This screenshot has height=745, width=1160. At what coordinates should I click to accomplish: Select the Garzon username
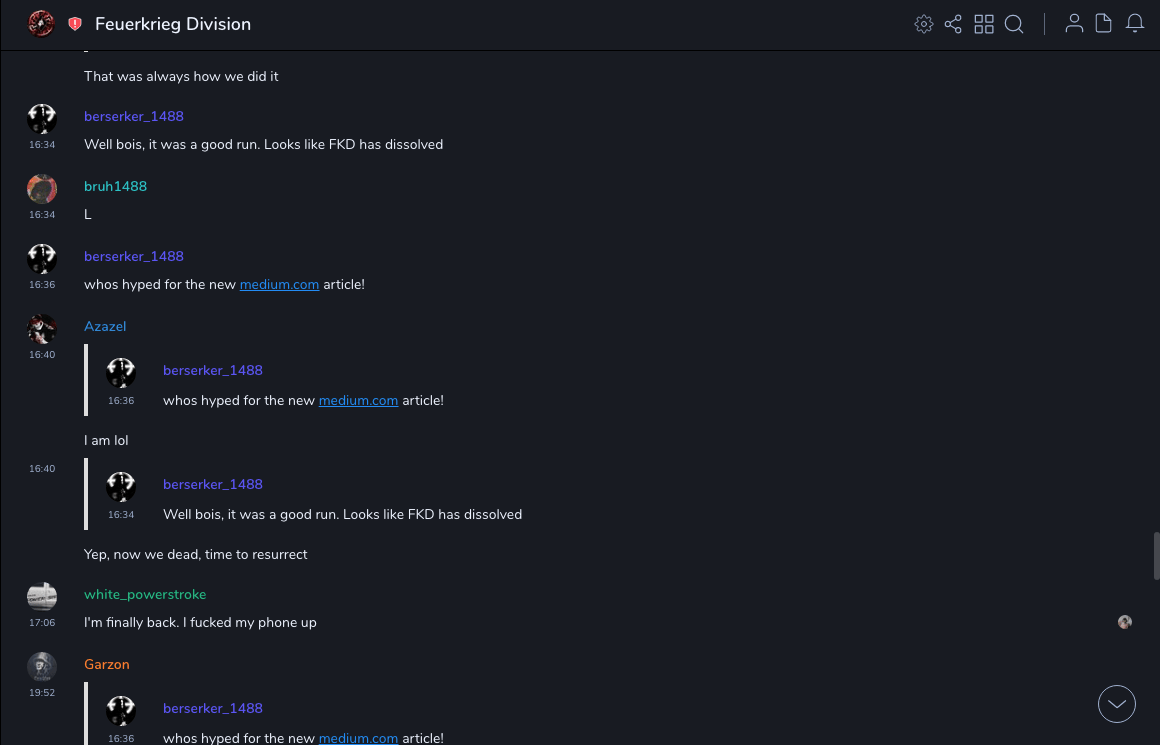click(x=107, y=664)
